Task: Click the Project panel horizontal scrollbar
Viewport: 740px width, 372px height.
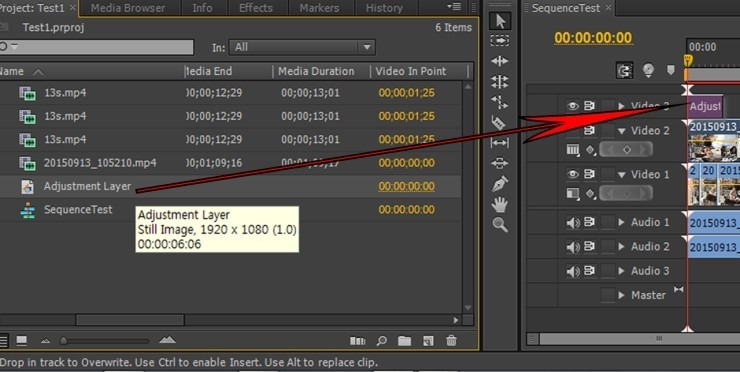Action: pos(130,320)
